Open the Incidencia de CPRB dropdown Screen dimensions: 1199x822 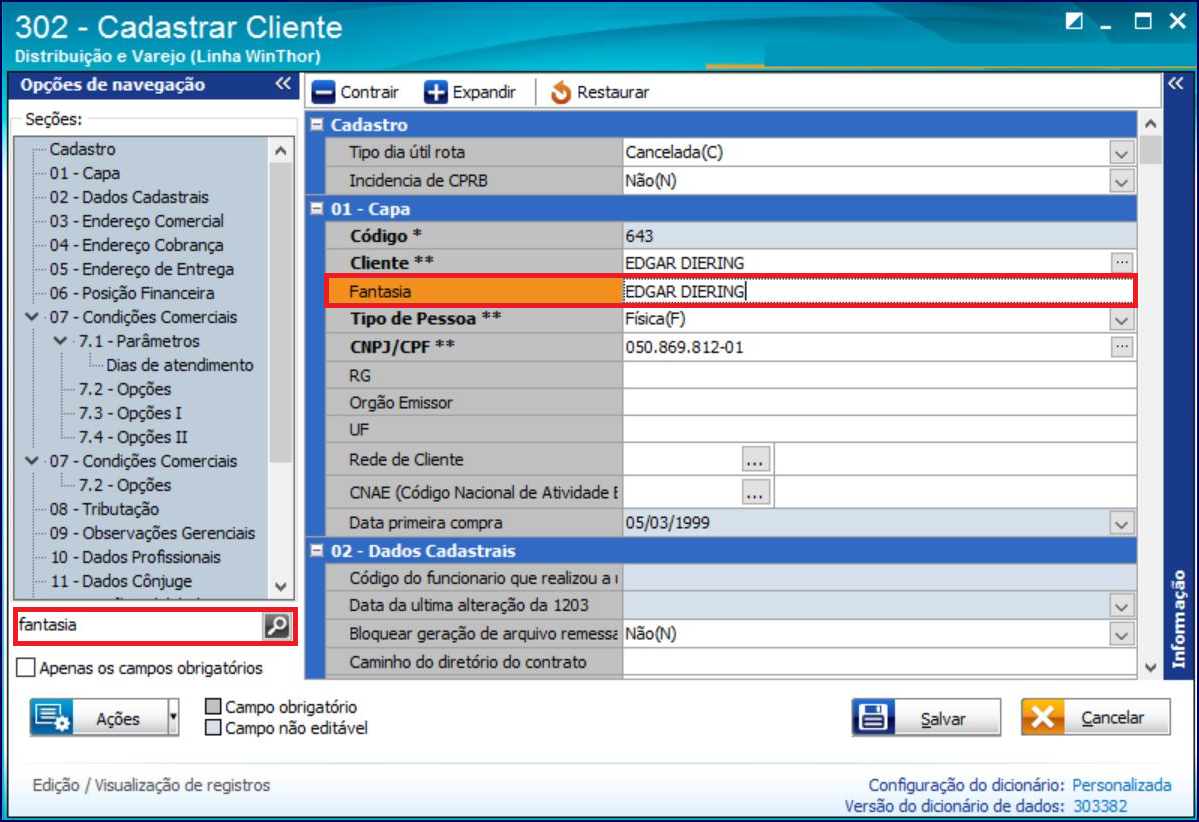1122,181
